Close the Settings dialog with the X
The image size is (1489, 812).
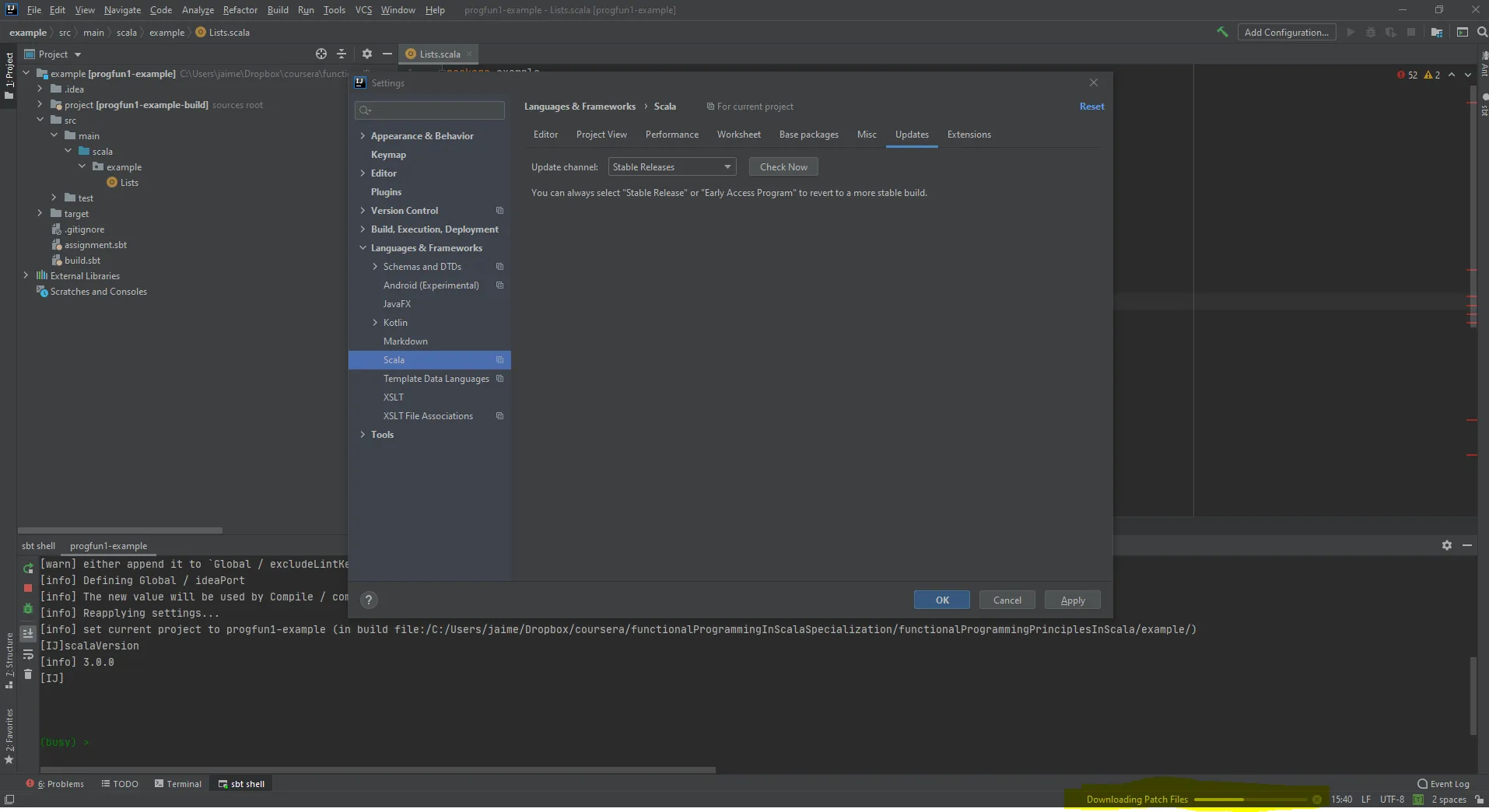(1094, 82)
